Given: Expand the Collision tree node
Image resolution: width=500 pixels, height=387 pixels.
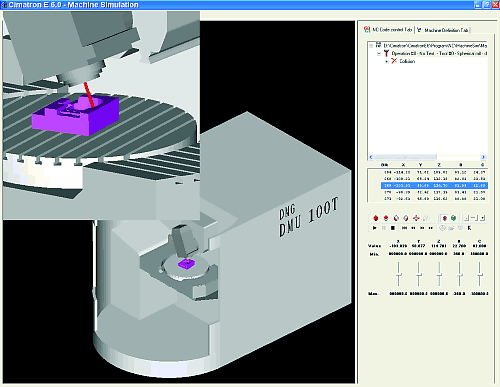Looking at the screenshot, I should pyautogui.click(x=387, y=61).
